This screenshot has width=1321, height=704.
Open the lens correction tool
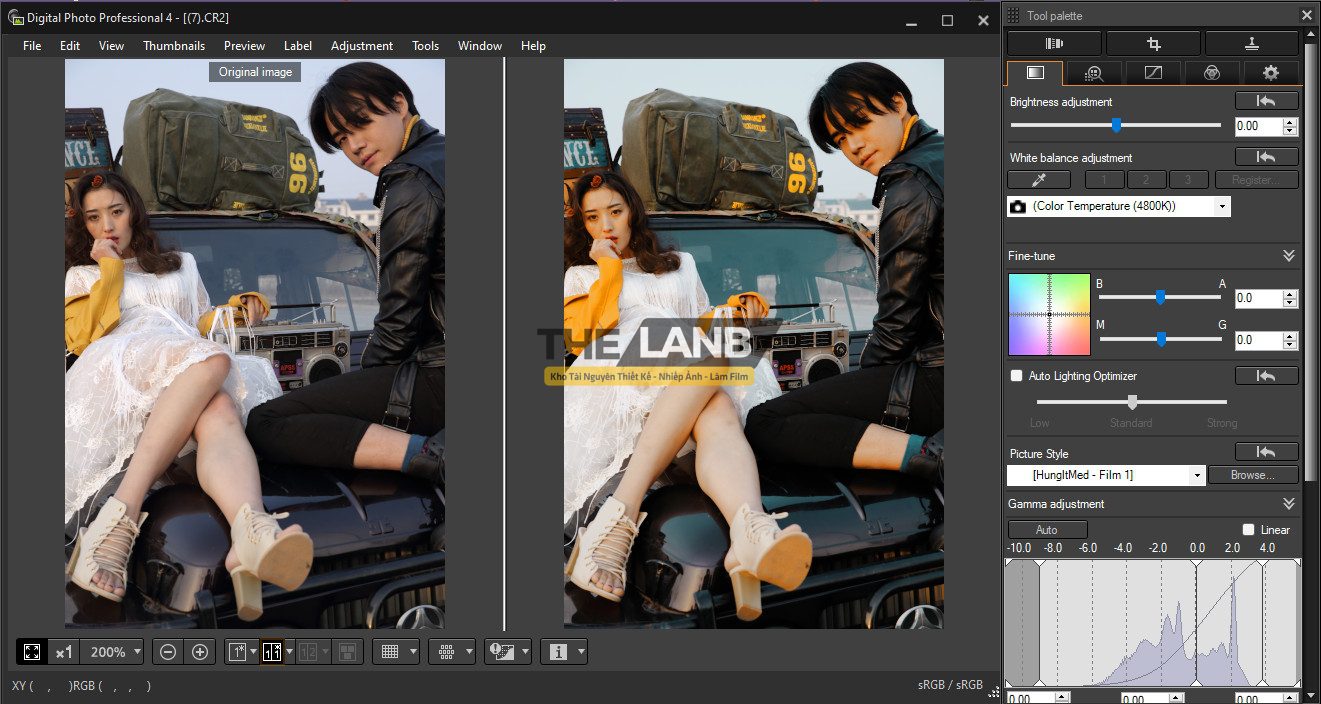1054,43
